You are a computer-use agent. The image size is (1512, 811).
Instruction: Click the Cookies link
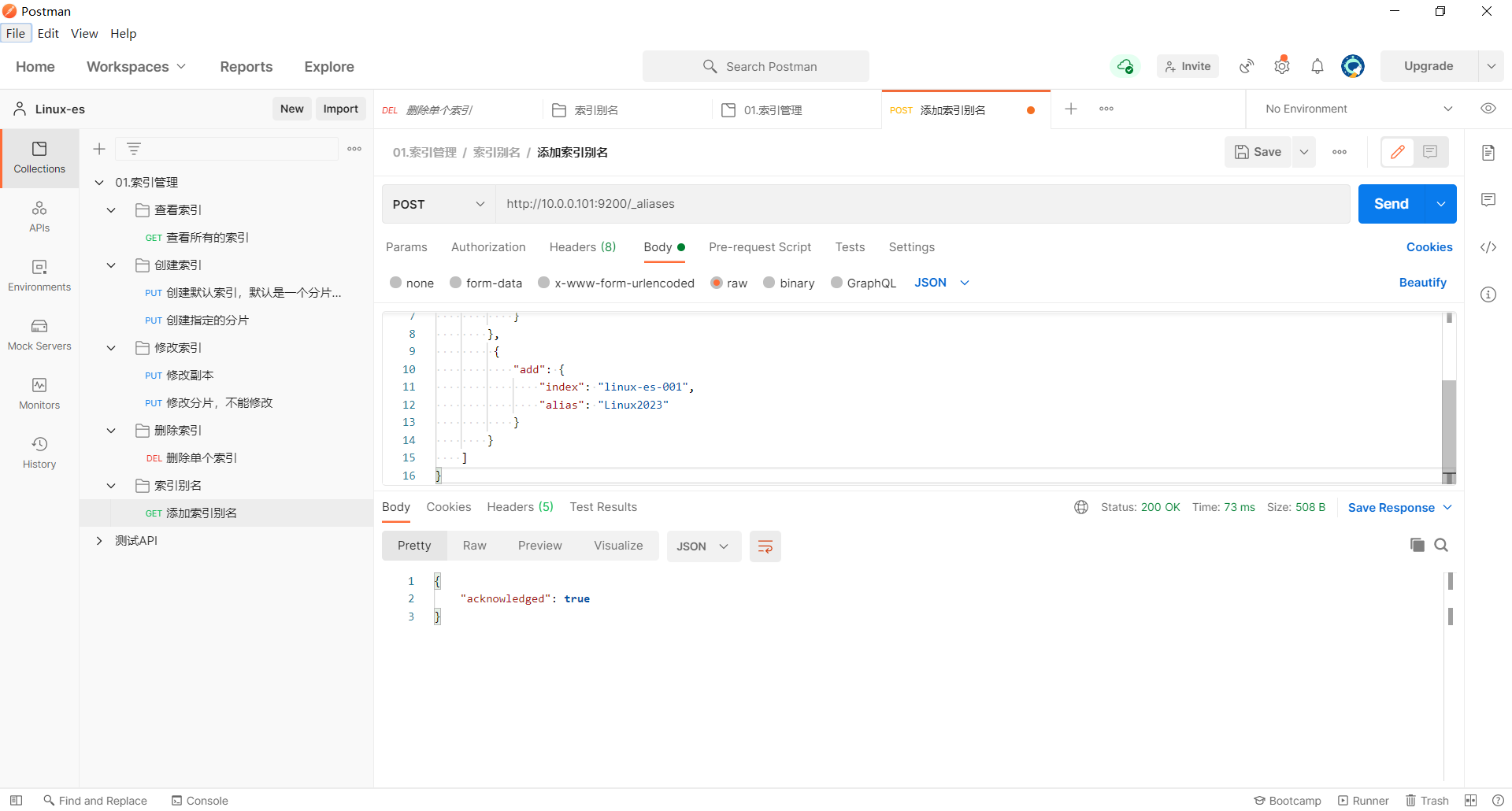pyautogui.click(x=1429, y=247)
